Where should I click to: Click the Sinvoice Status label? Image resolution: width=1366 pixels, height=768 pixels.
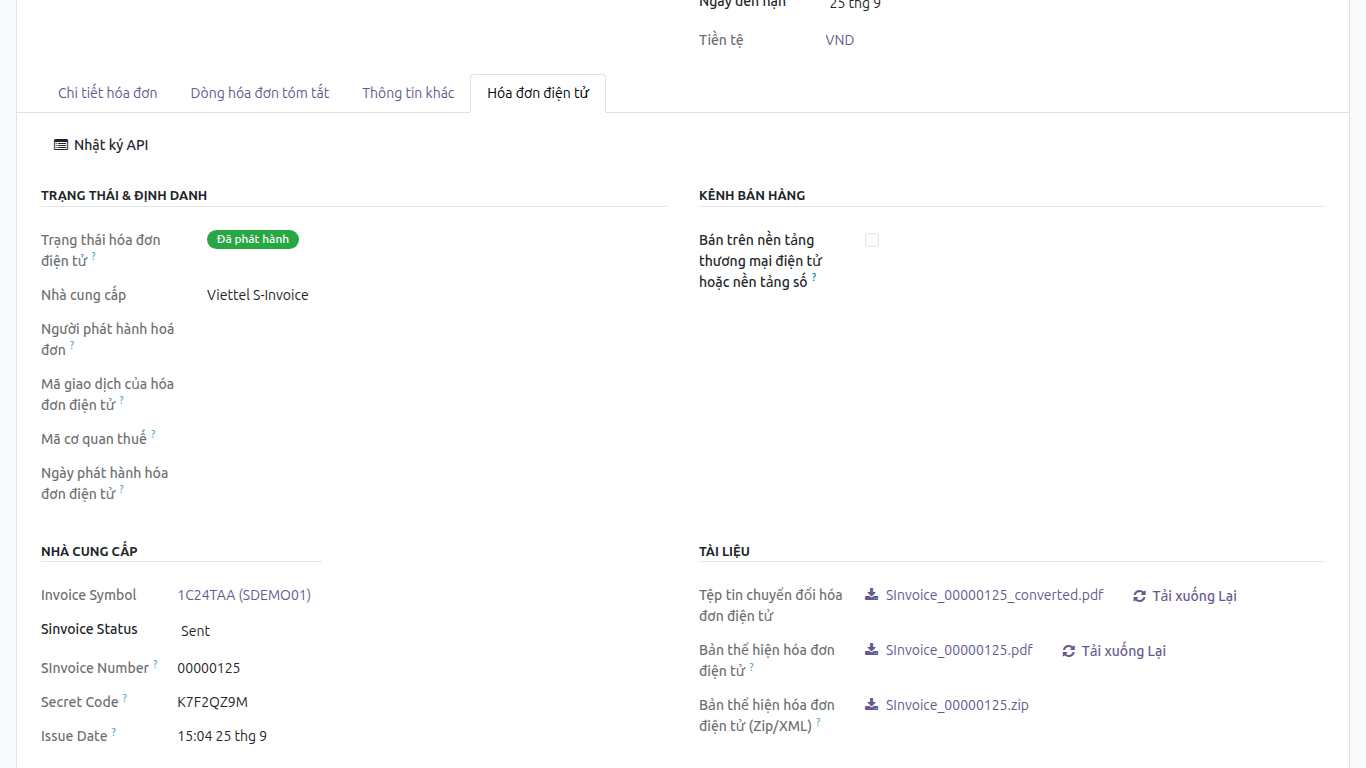point(89,629)
